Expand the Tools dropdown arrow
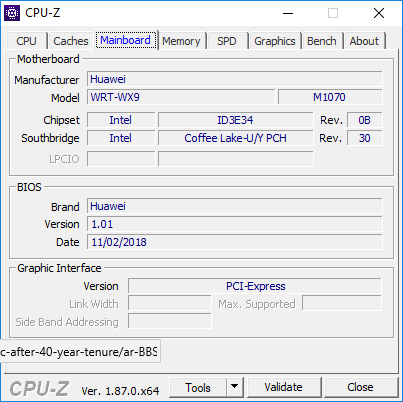 click(x=235, y=387)
